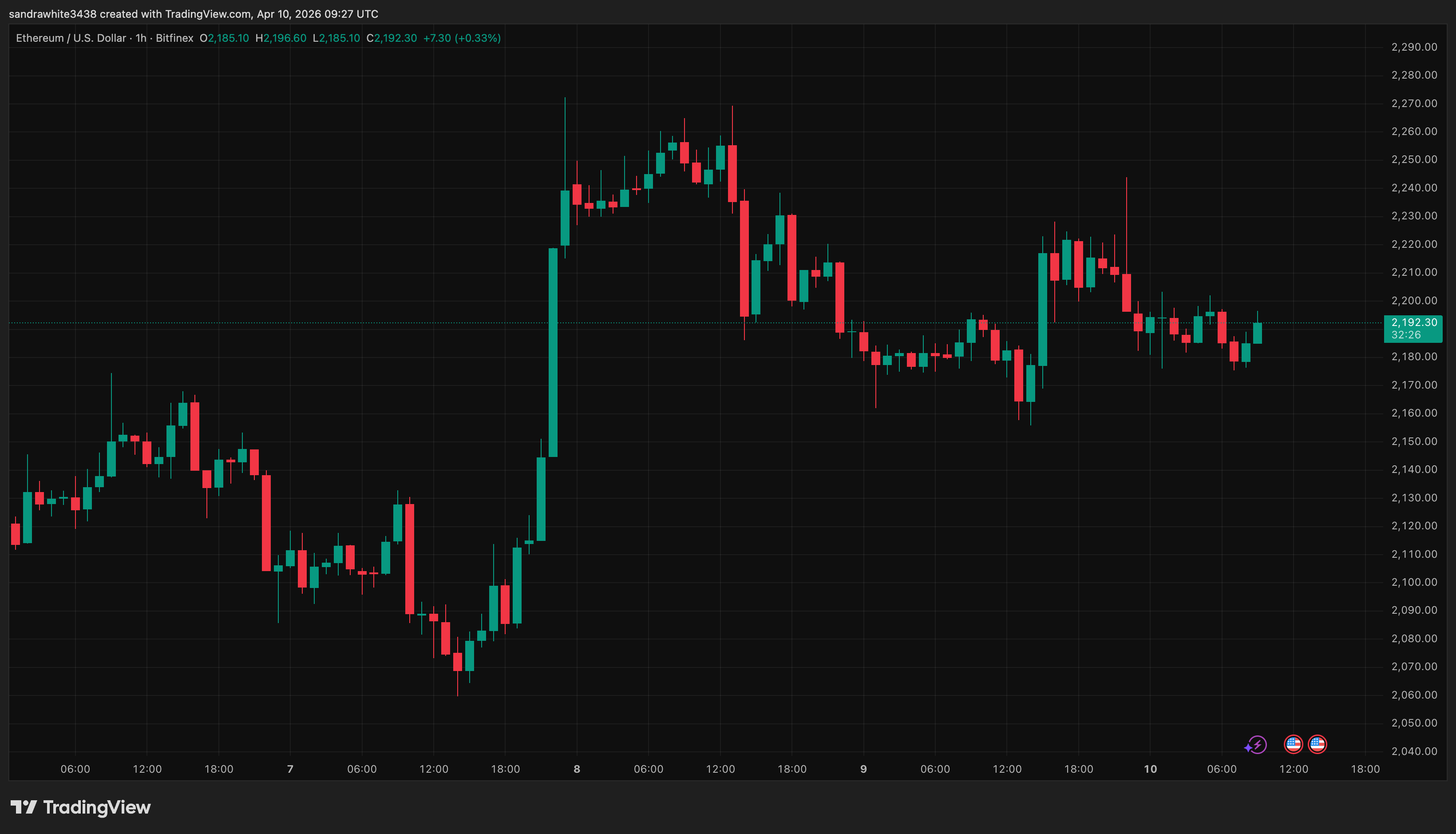Screen dimensions: 1456x834
Task: Click the open value O2,185.10 in legend
Action: click(x=224, y=38)
